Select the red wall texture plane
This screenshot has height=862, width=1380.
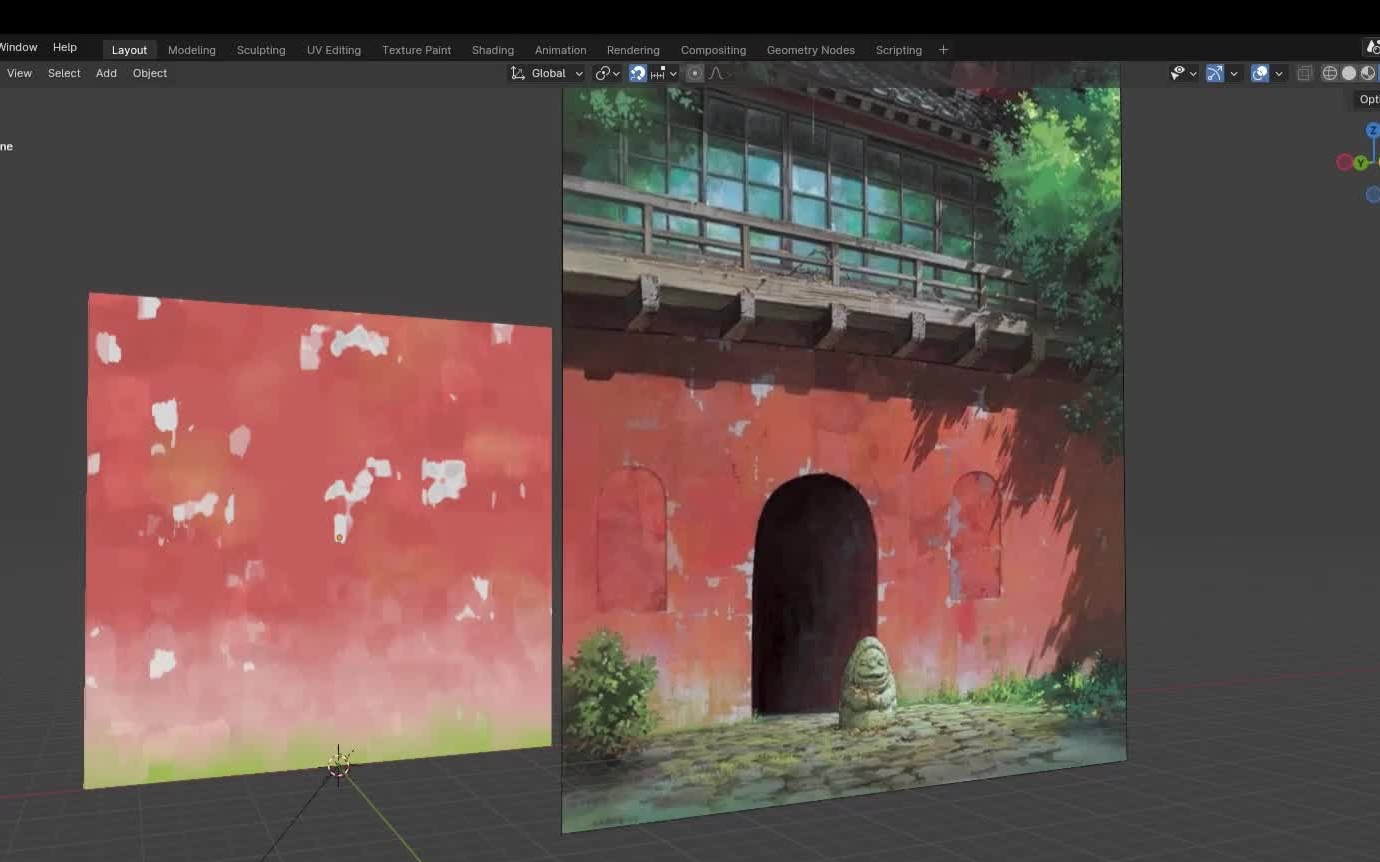coord(318,540)
